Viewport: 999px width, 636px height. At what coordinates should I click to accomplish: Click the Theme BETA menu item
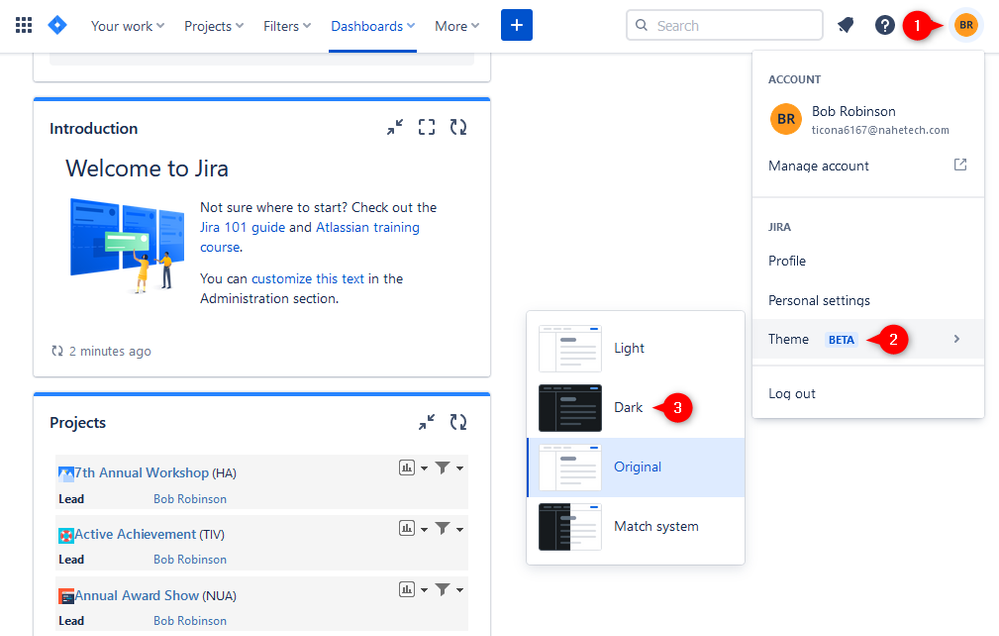(868, 339)
